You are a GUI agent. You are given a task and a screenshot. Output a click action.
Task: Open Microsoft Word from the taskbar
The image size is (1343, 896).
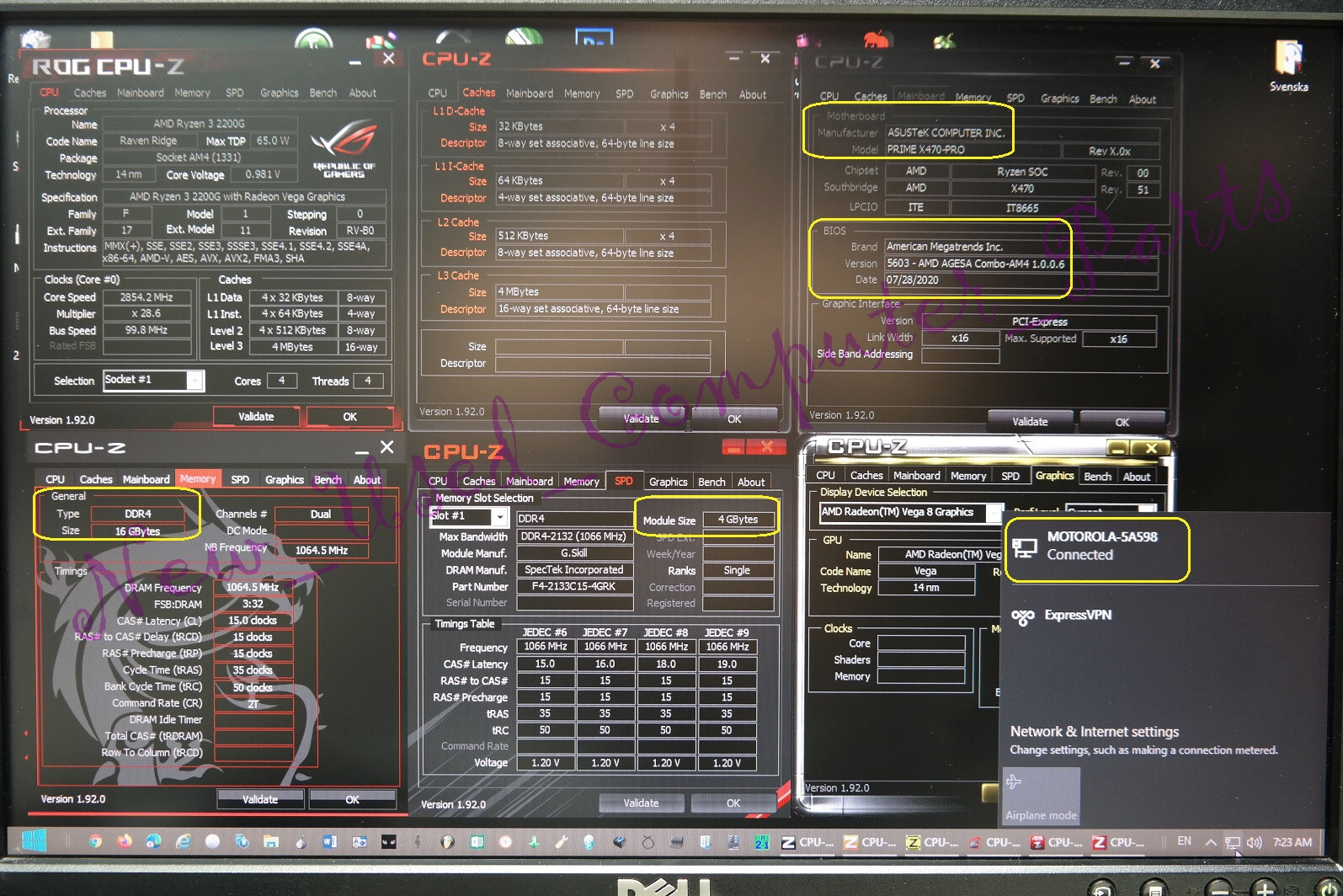[x=329, y=841]
